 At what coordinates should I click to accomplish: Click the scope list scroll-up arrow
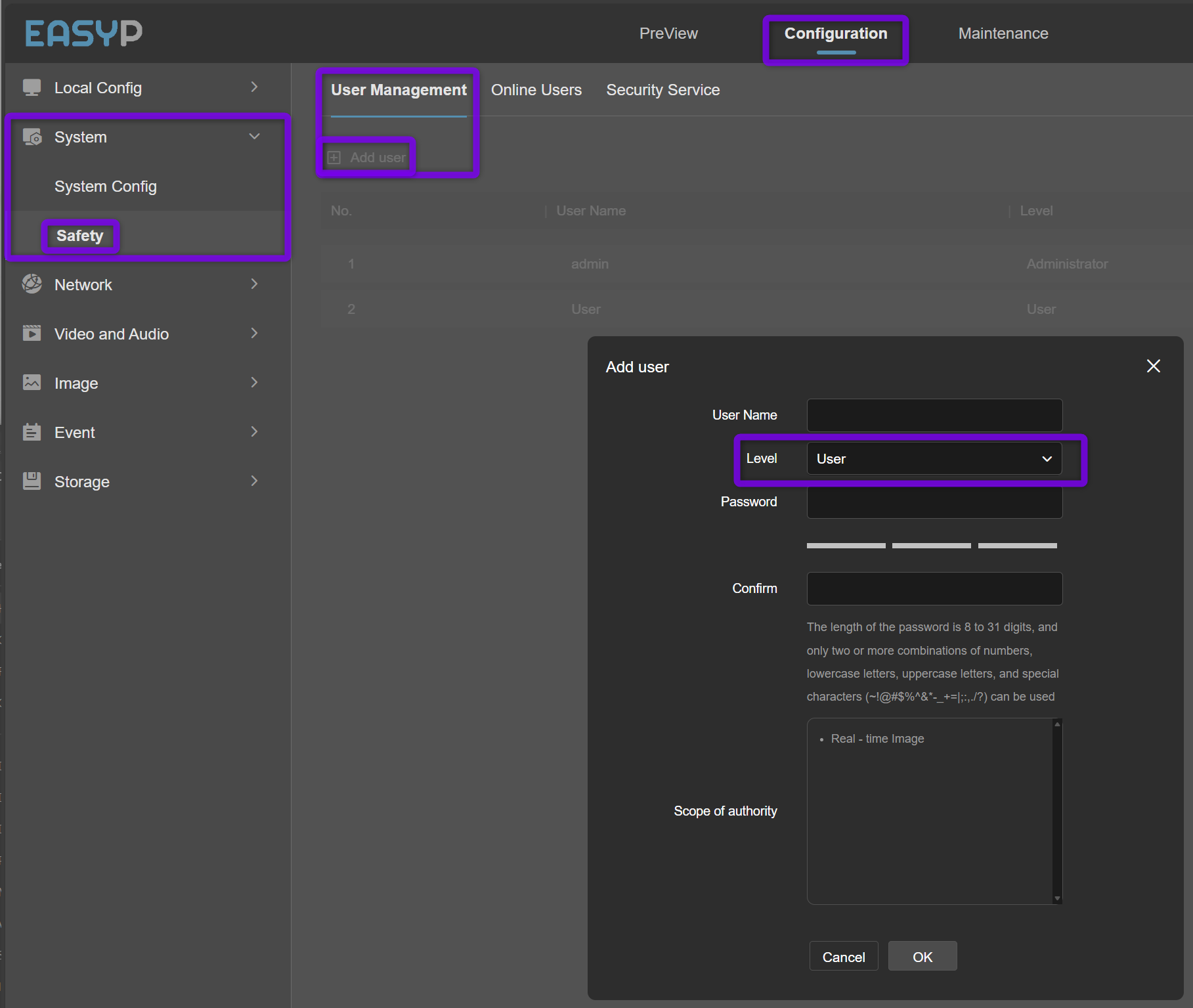(x=1057, y=724)
